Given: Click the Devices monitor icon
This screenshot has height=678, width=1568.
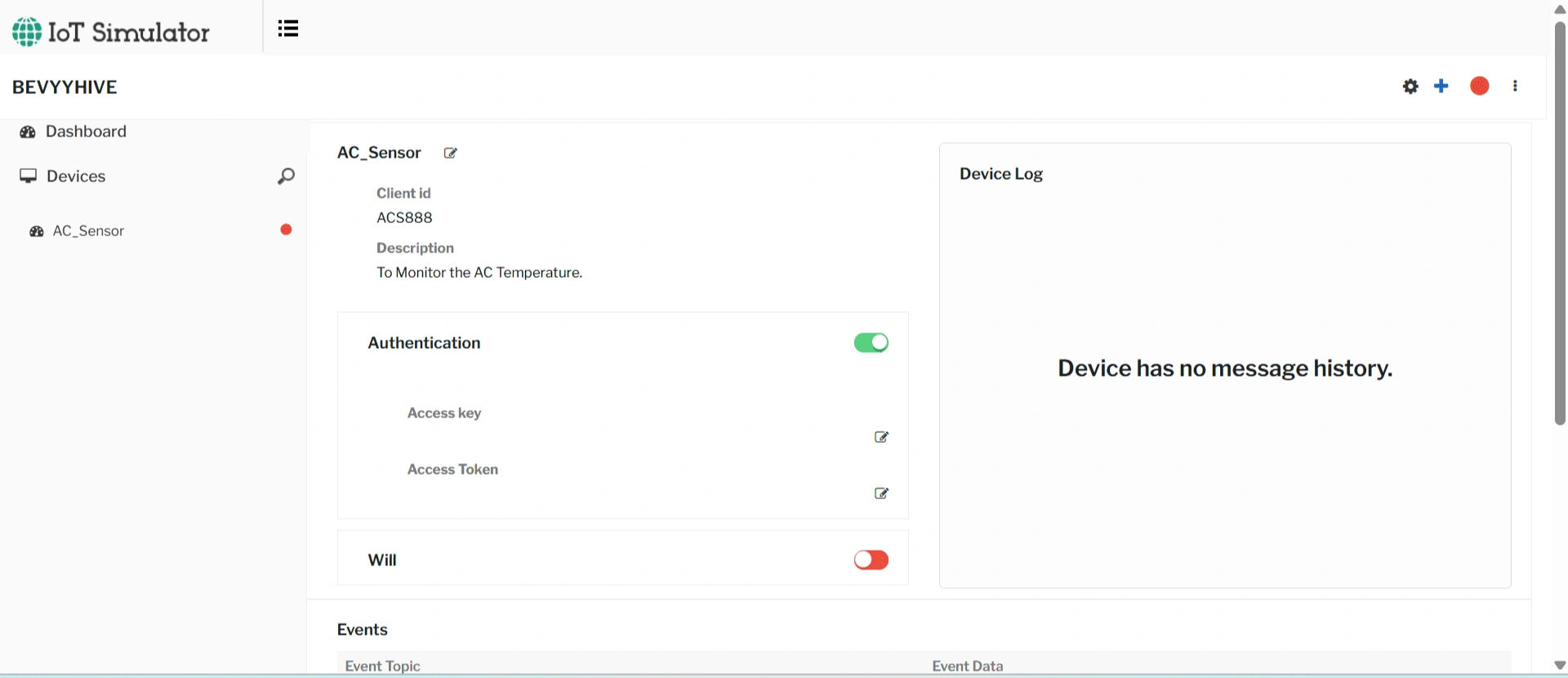Looking at the screenshot, I should [29, 176].
